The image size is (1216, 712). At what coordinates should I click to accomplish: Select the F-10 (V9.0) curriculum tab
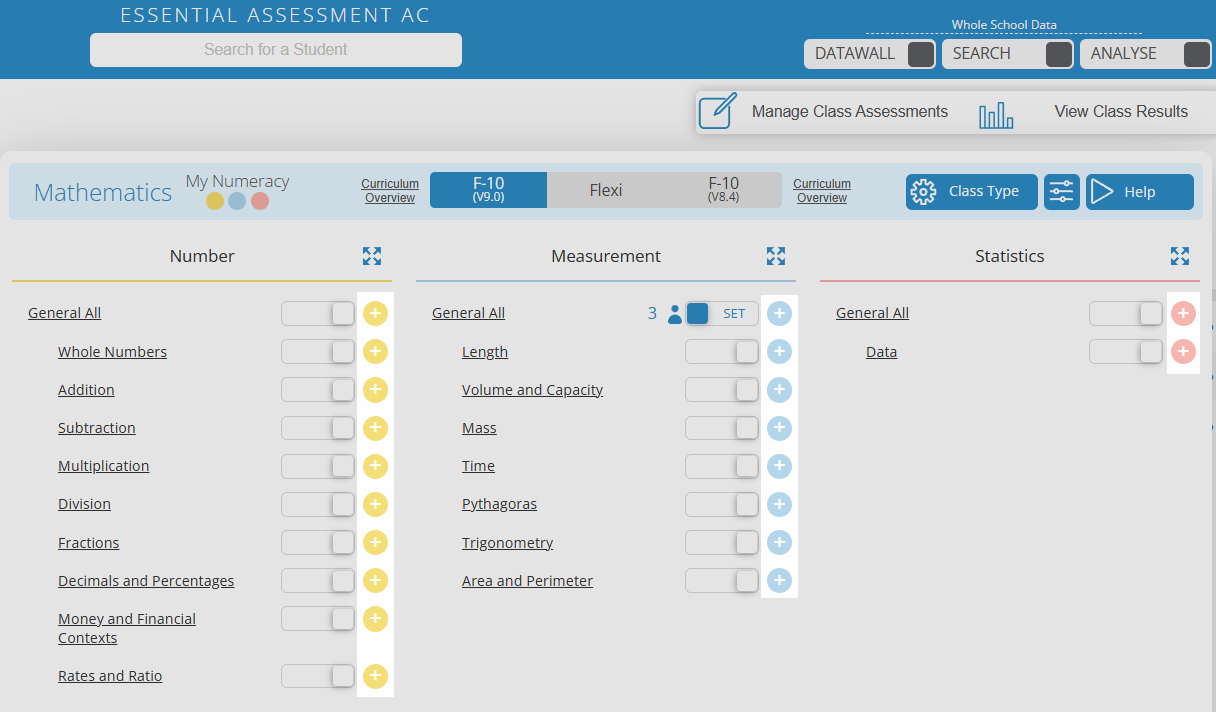(x=488, y=190)
